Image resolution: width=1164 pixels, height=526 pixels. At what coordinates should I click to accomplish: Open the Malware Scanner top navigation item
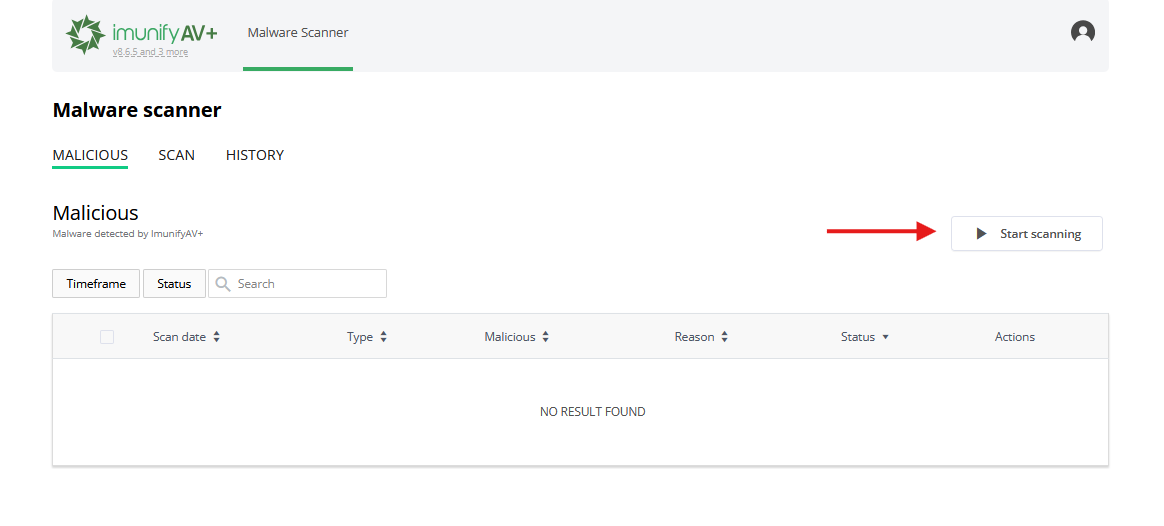point(298,33)
